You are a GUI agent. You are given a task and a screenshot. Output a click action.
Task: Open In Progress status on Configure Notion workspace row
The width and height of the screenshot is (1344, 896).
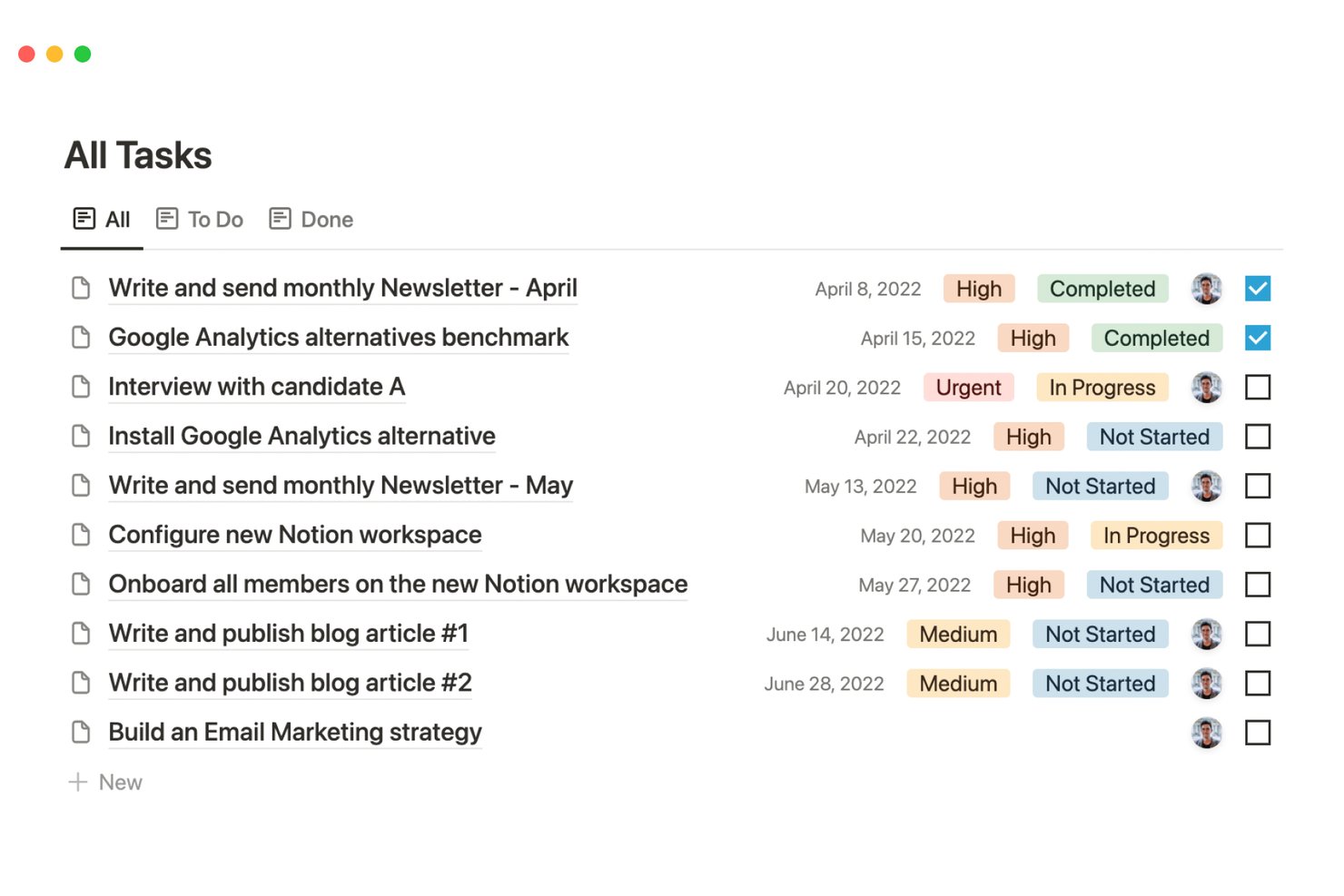pyautogui.click(x=1157, y=536)
